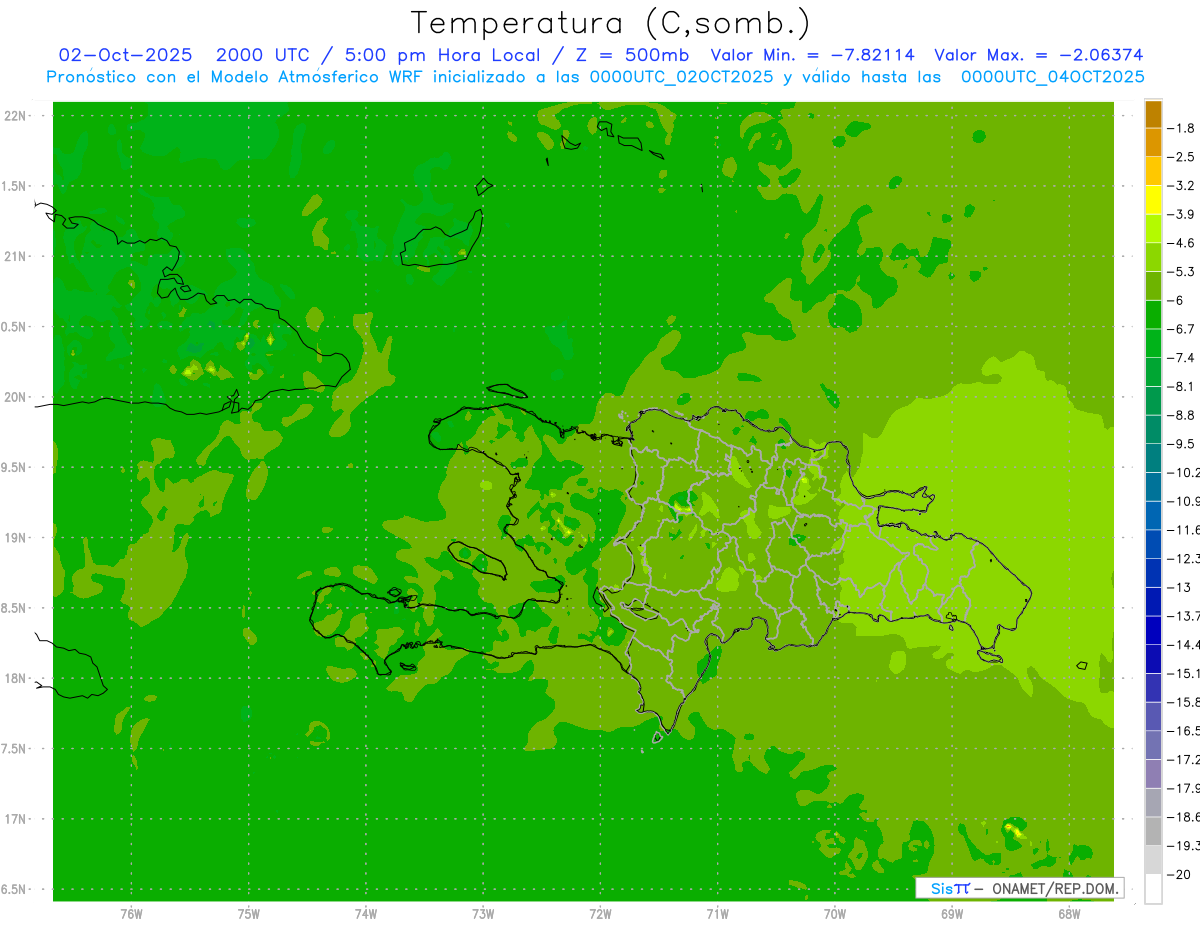The image size is (1200, 927).
Task: Click the 68W longitude axis label
Action: [1069, 914]
